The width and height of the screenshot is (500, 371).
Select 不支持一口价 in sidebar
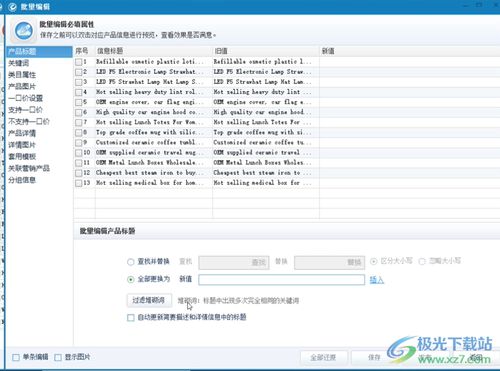29,121
